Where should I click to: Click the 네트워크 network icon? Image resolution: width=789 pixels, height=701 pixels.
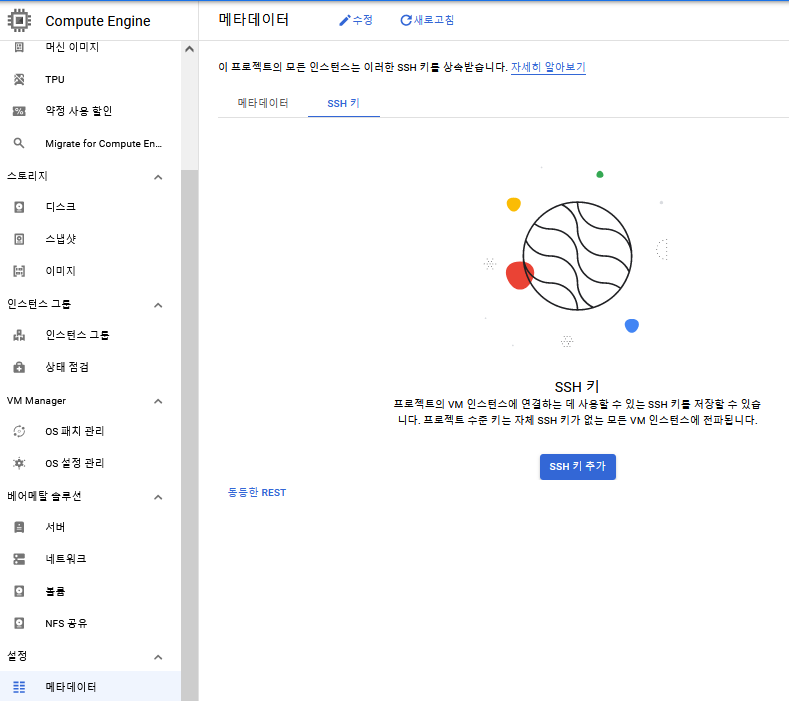point(19,559)
